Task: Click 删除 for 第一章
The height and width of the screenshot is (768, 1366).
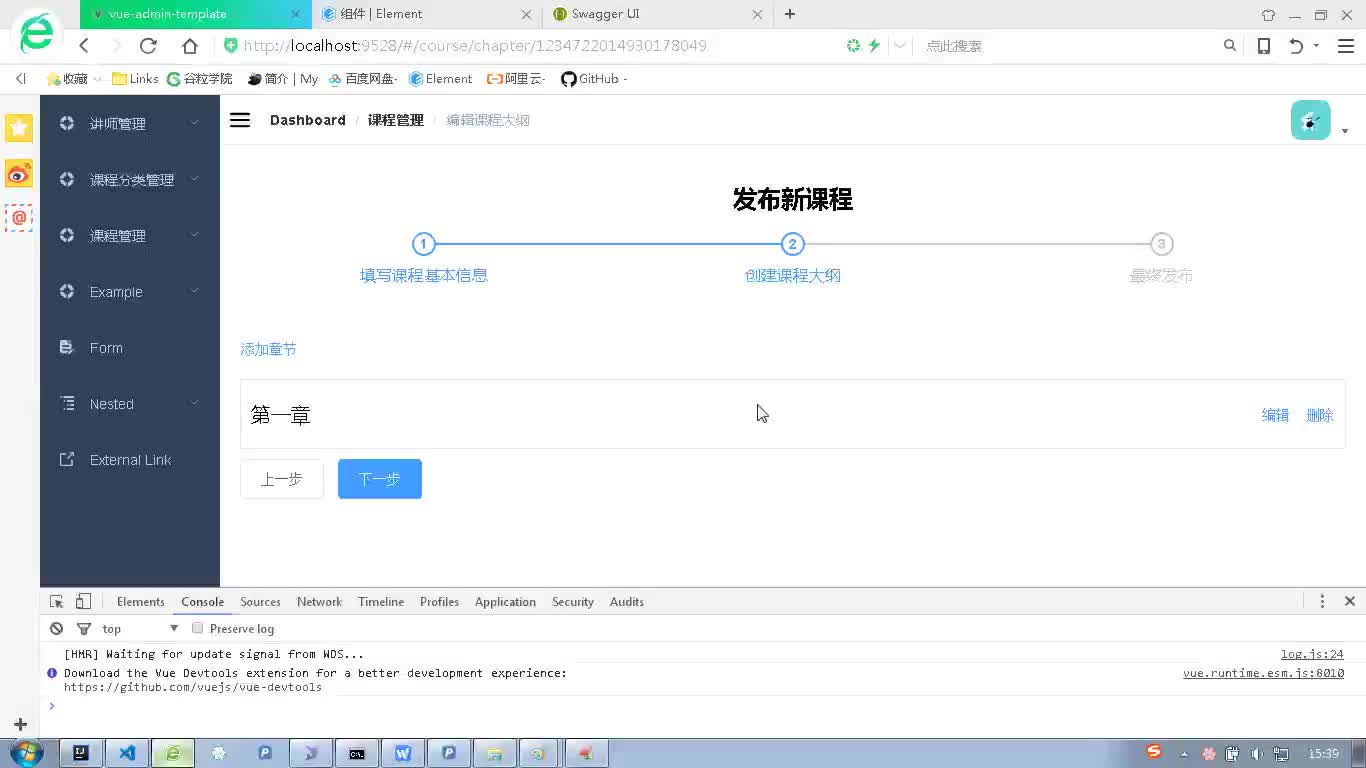Action: click(1319, 415)
